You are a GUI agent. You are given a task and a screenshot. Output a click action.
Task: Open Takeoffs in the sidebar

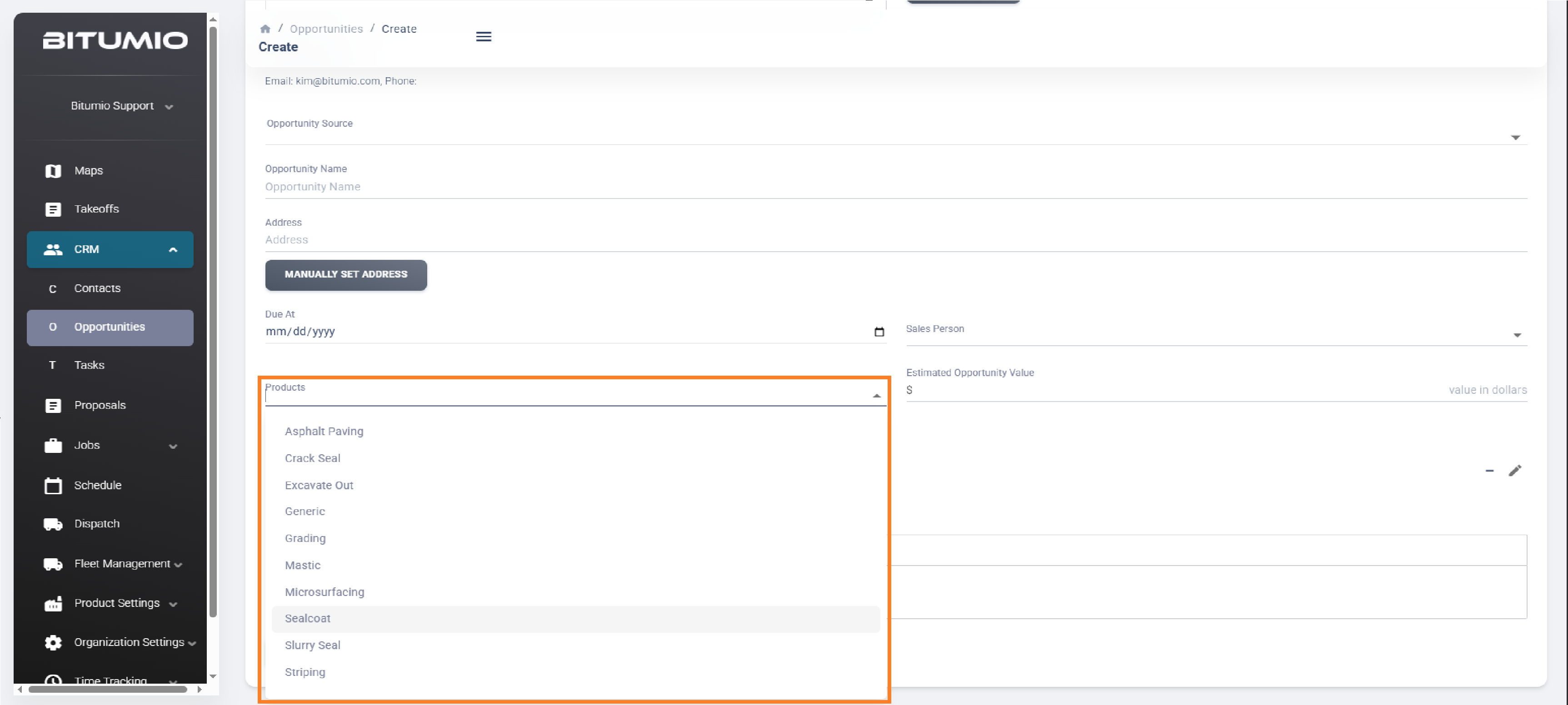click(x=96, y=209)
